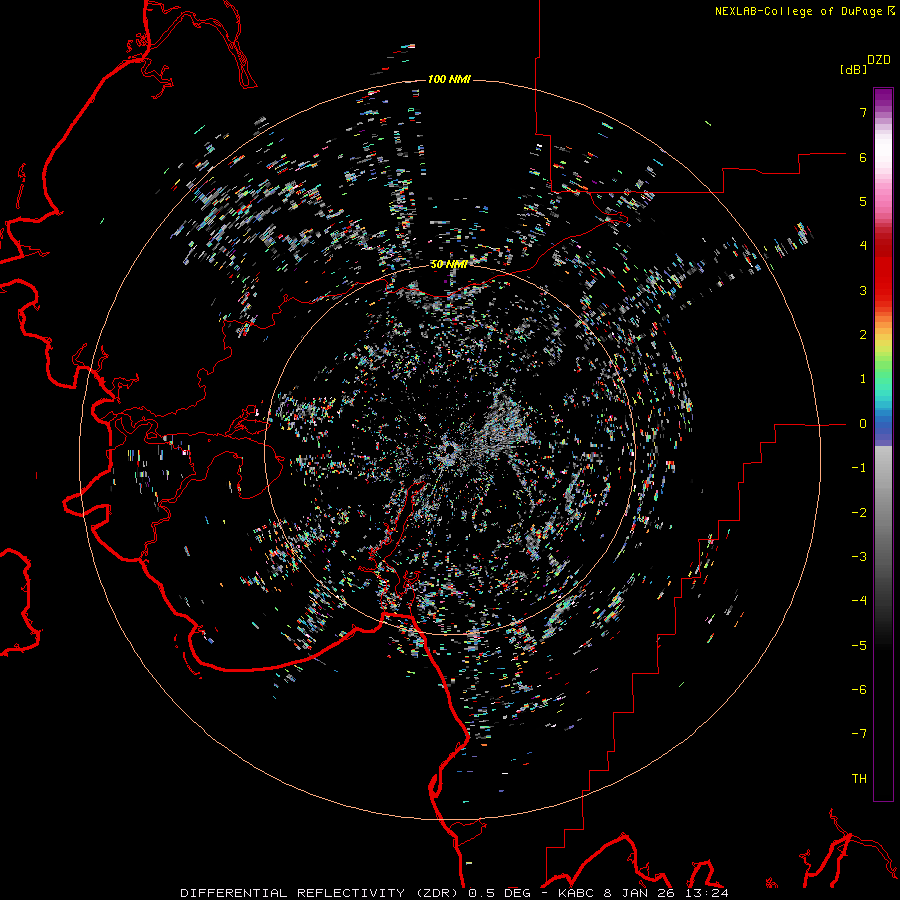Click the -4 value on color scale
This screenshot has height=900, width=900.
coord(859,601)
